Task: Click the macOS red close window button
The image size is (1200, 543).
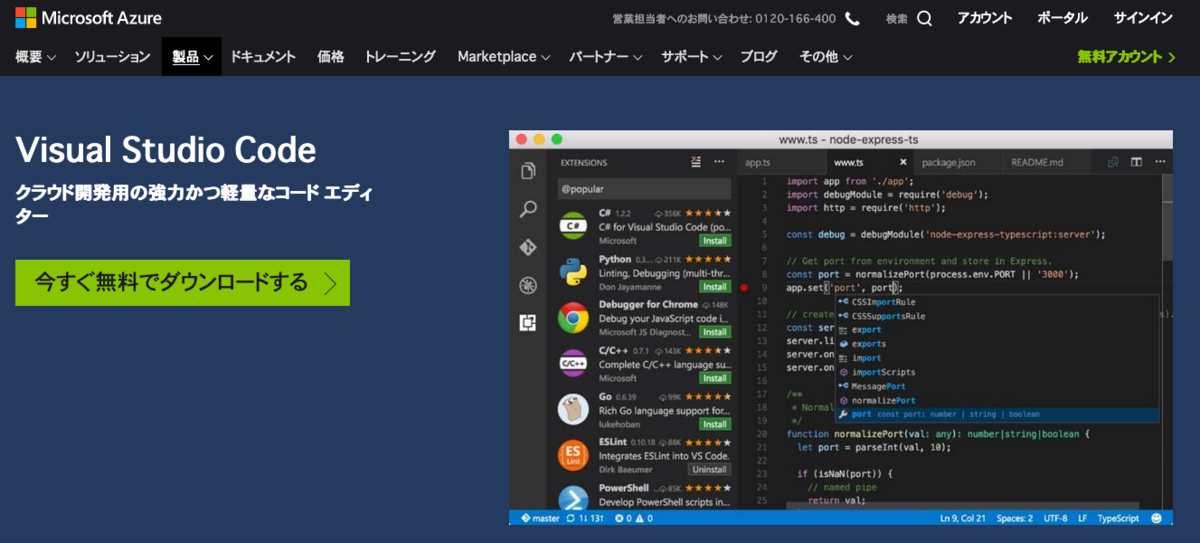Action: (x=521, y=139)
